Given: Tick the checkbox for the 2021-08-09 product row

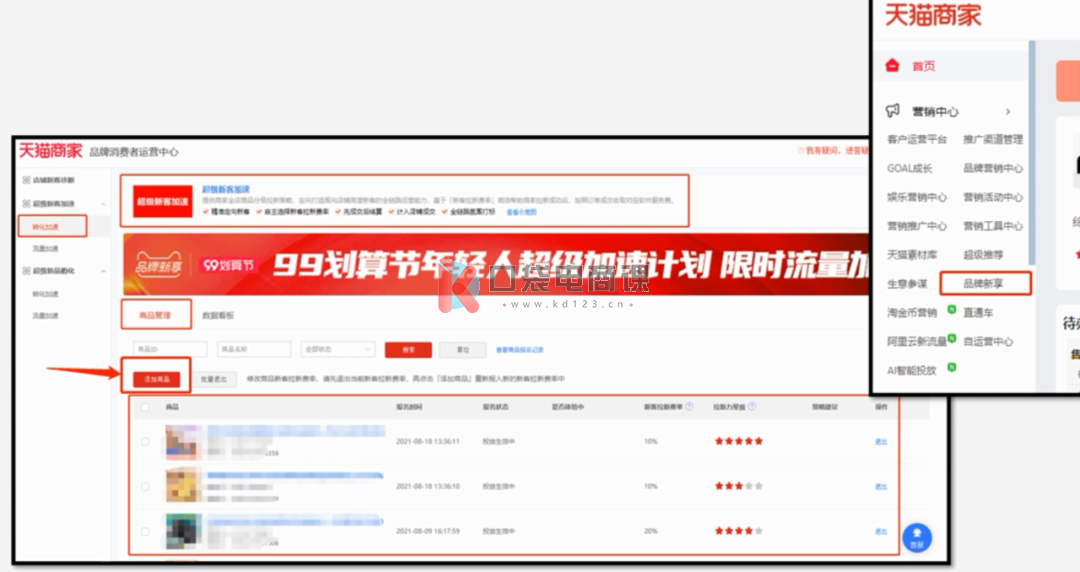Looking at the screenshot, I should point(145,531).
